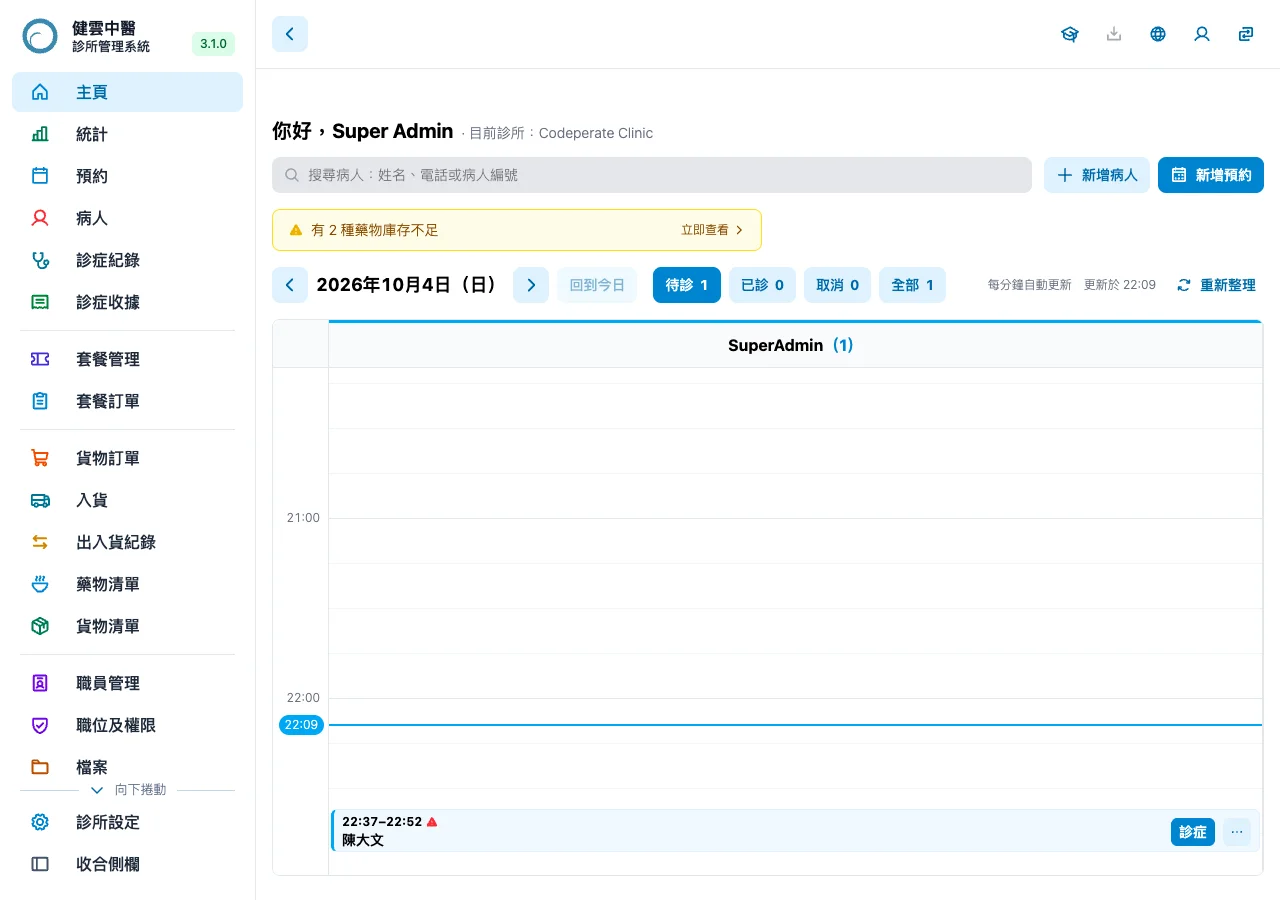Select the 已診 0 filter tab
Screen dimensions: 1280x900
pyautogui.click(x=762, y=285)
